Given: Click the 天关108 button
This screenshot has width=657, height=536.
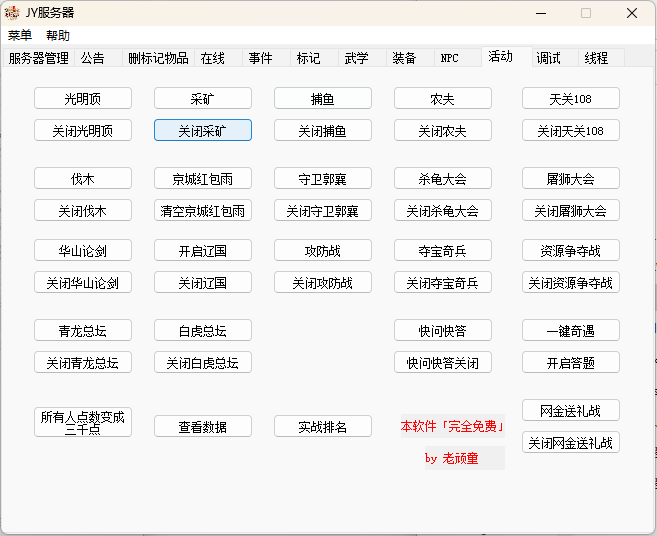Looking at the screenshot, I should tap(570, 99).
